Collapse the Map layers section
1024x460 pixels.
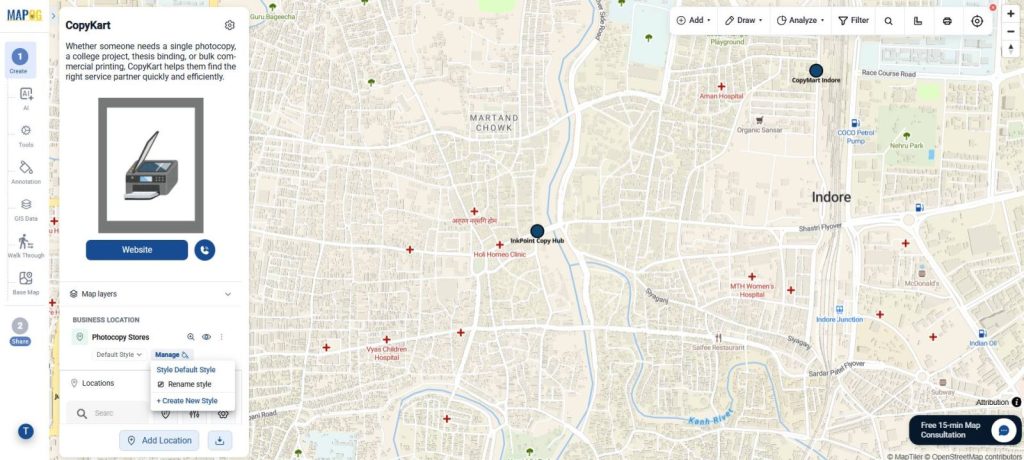228,294
